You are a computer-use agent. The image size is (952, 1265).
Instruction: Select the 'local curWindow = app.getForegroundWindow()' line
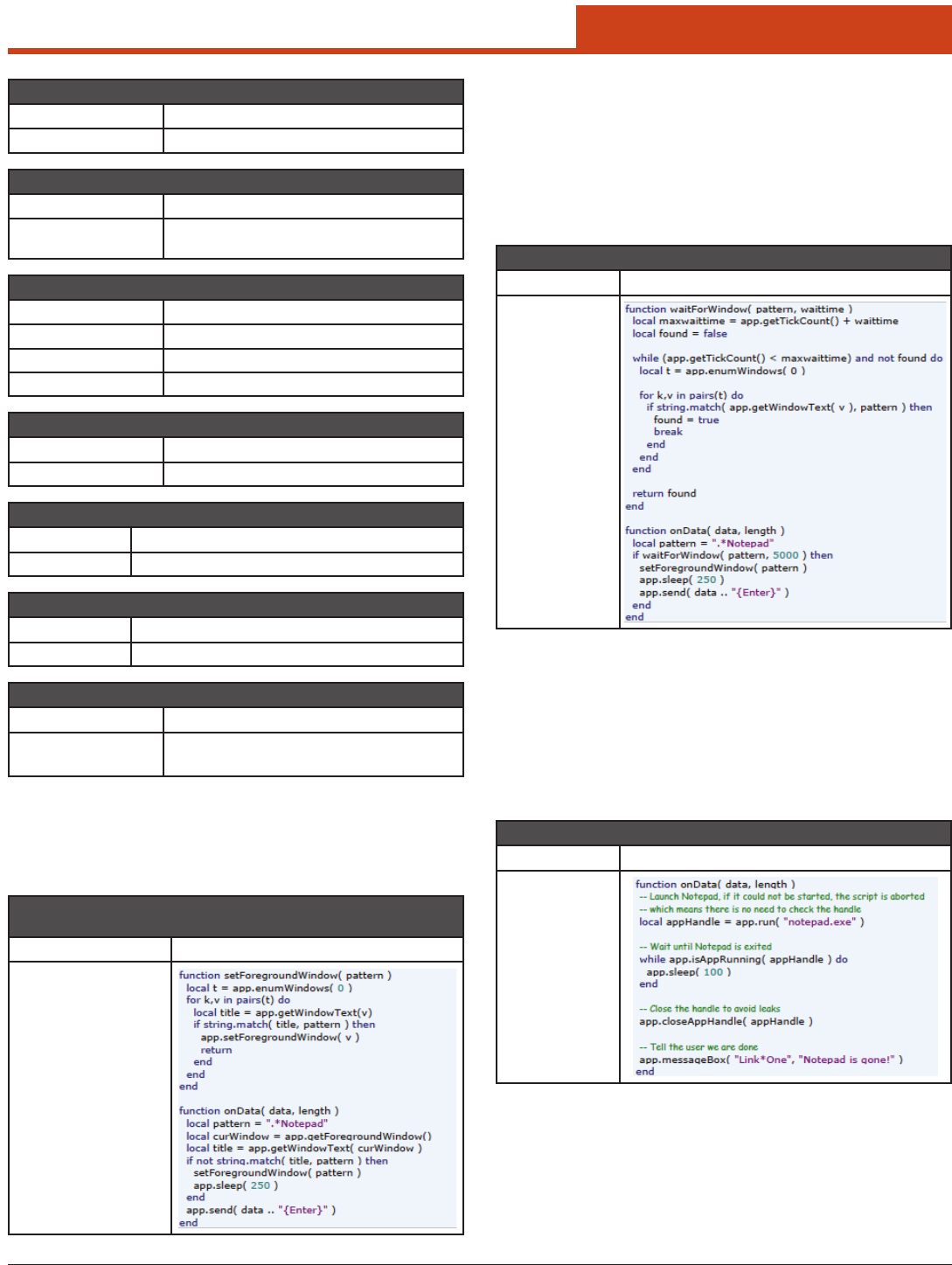(309, 1136)
